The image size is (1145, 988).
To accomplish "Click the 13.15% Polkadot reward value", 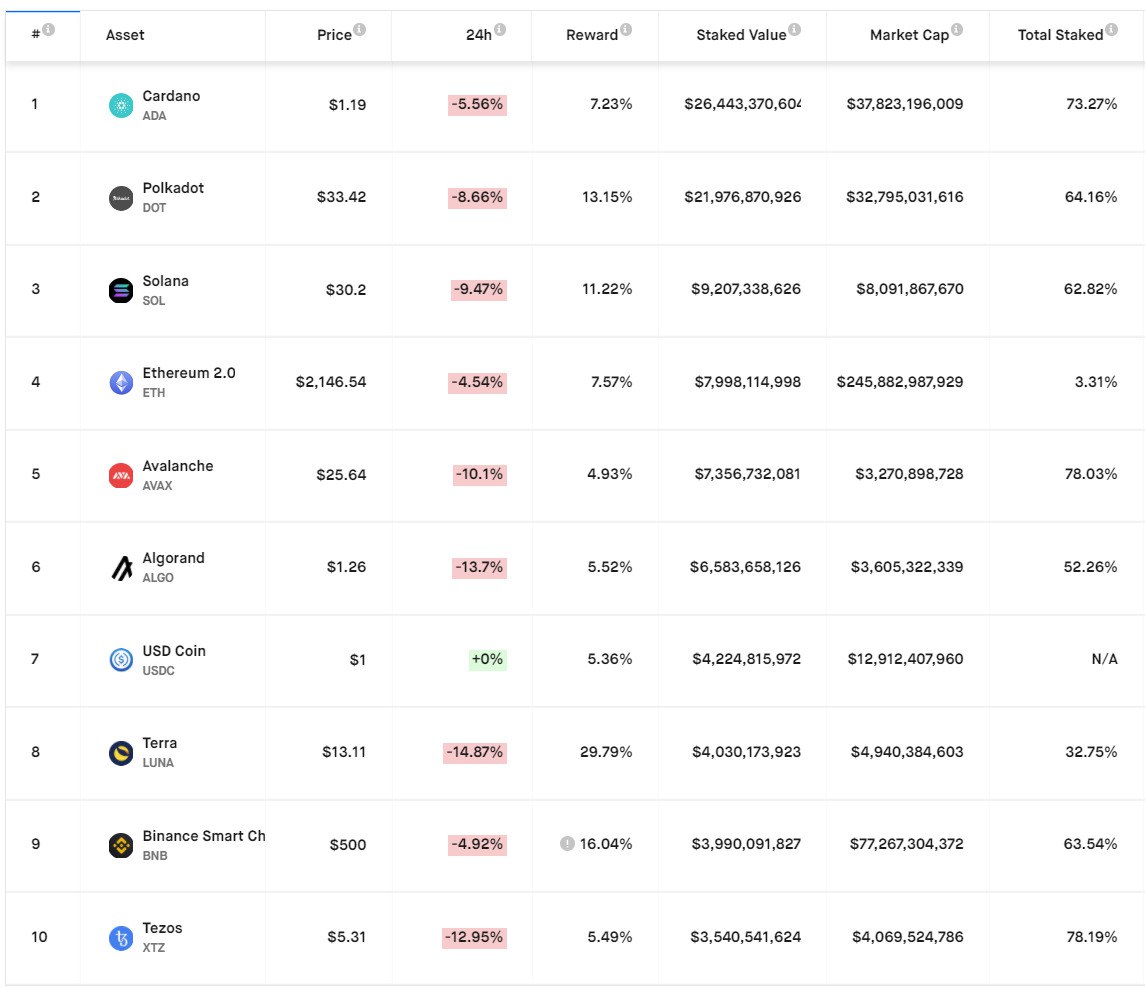I will click(607, 197).
